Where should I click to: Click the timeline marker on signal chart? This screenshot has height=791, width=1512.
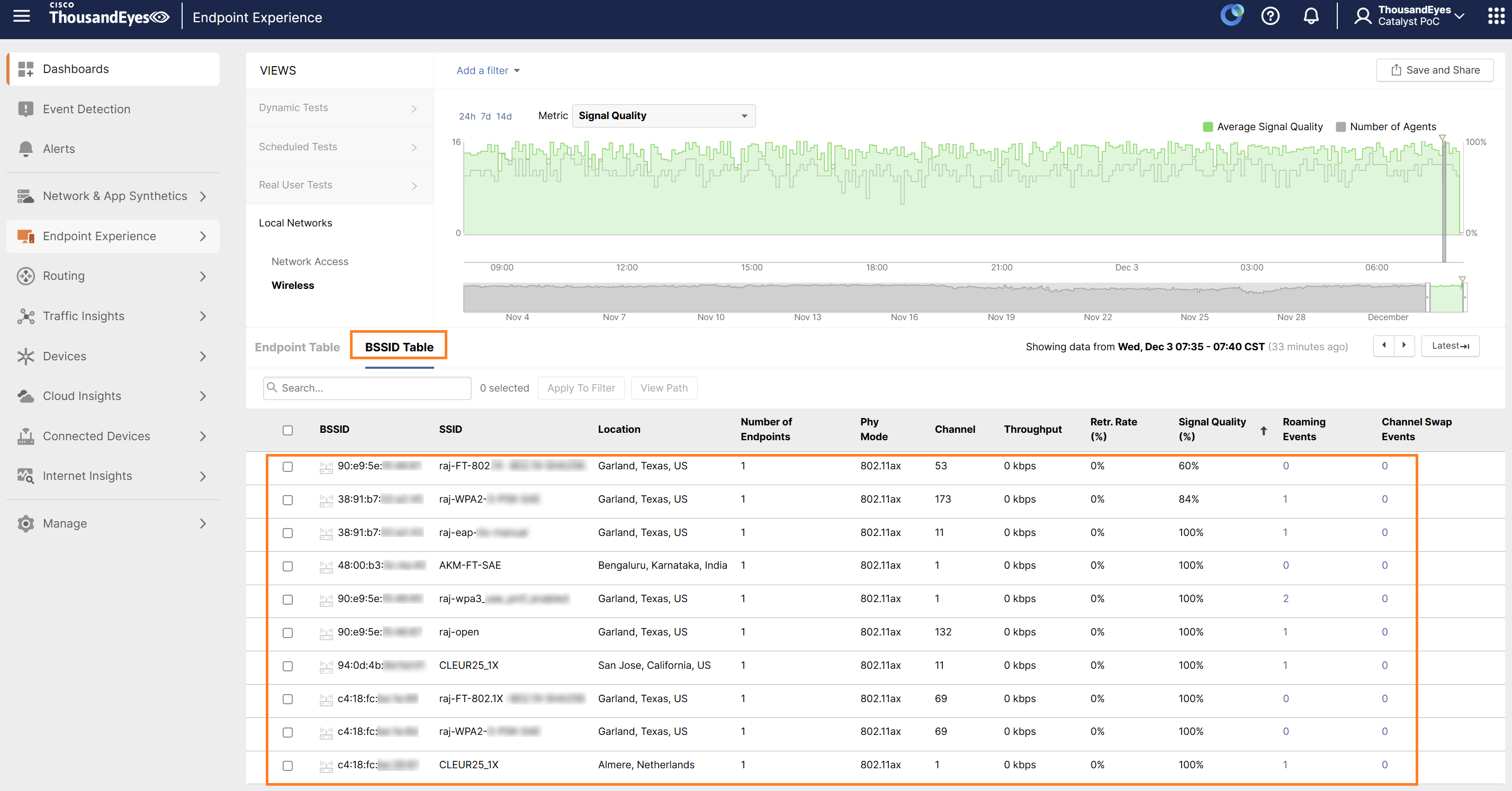(1442, 139)
